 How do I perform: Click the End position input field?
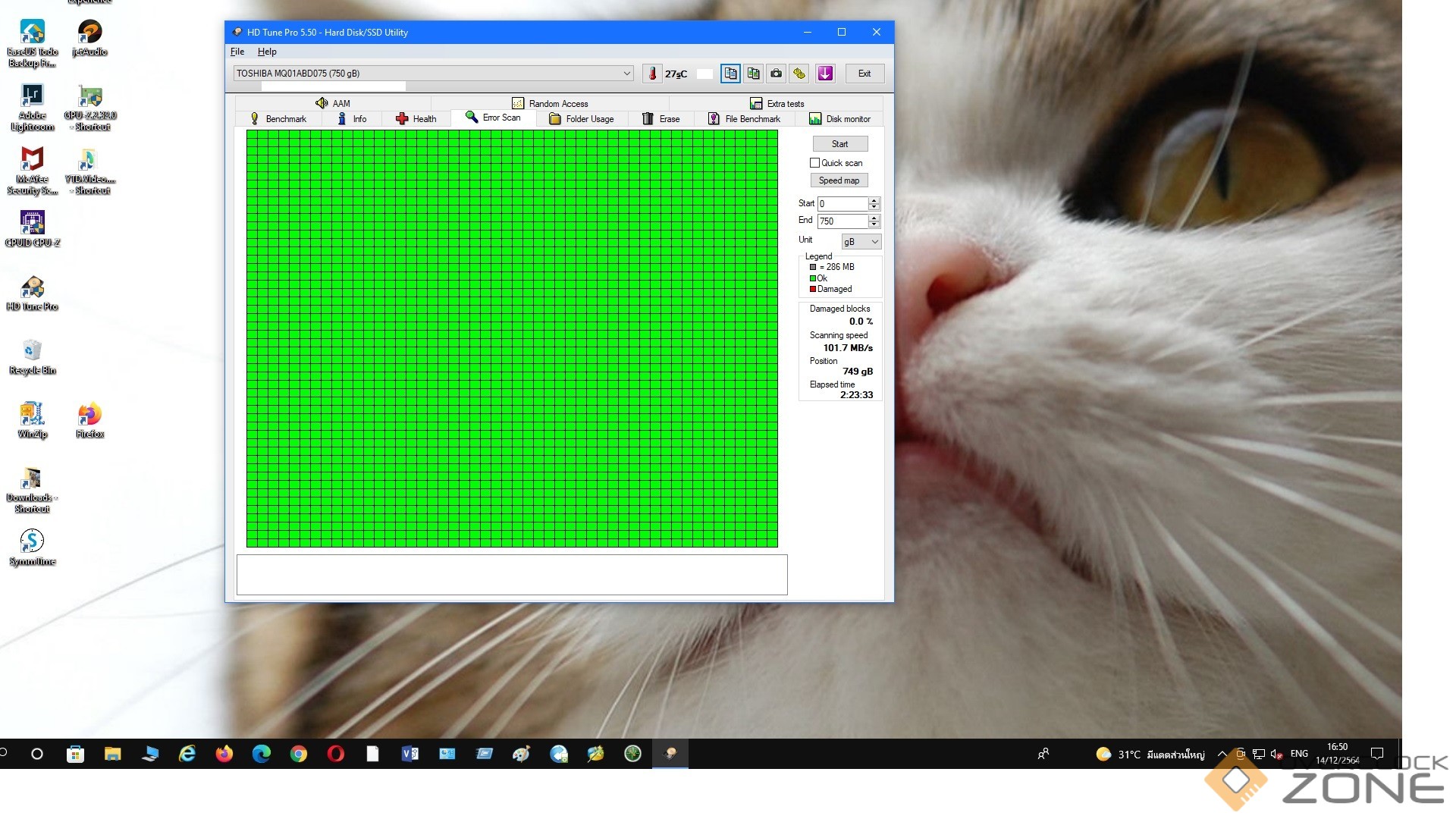(843, 221)
